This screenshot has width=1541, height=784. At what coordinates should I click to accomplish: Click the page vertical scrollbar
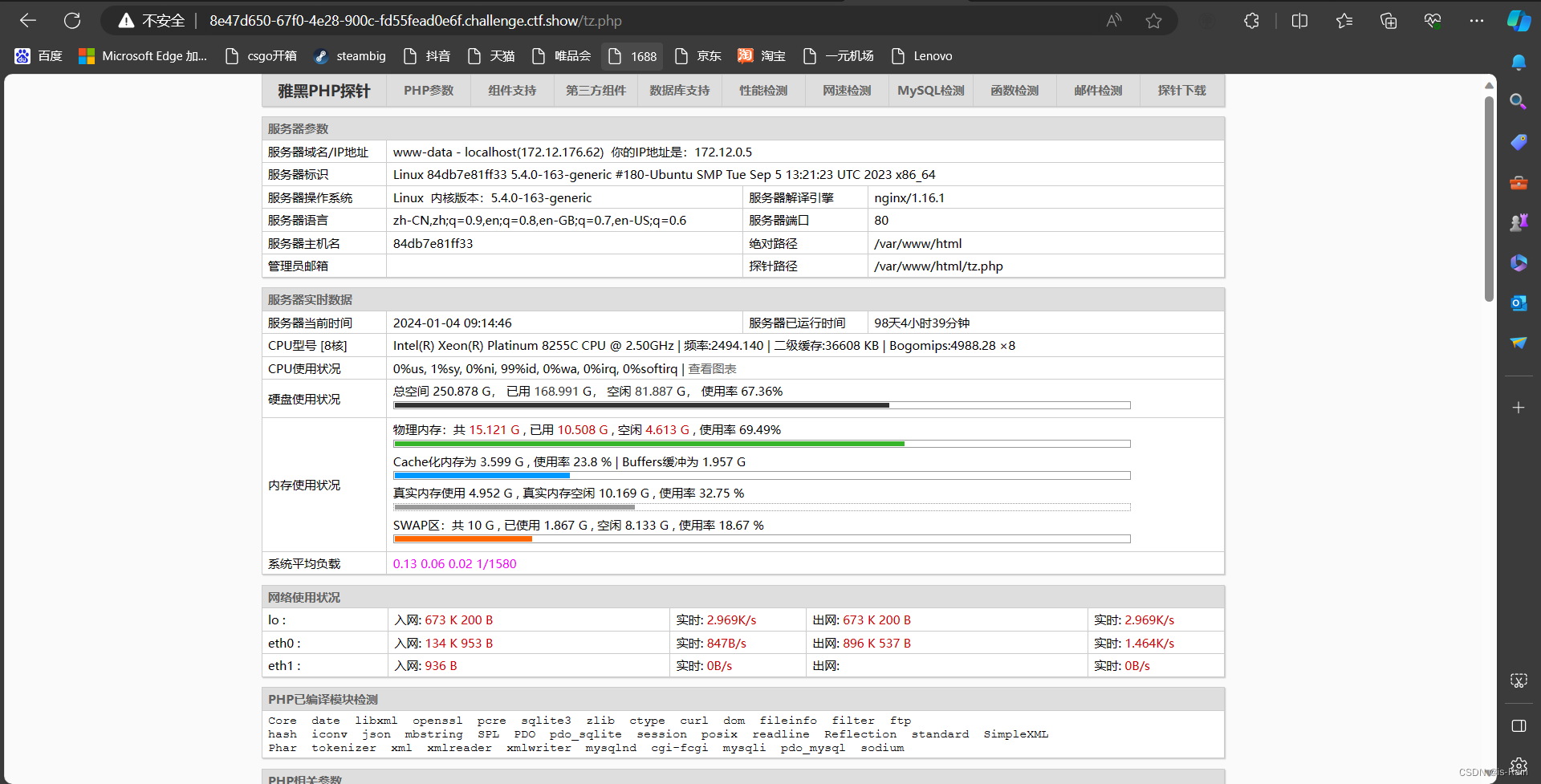coord(1489,199)
